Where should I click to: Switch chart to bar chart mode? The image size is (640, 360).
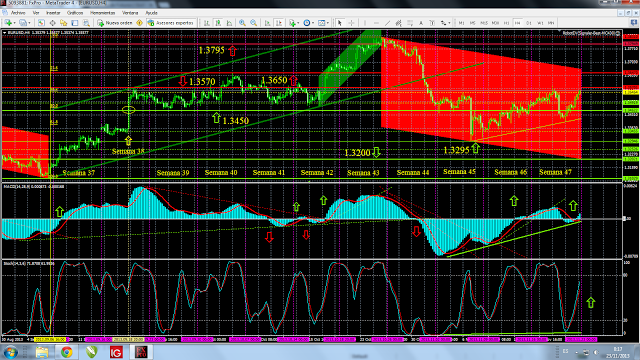point(207,23)
